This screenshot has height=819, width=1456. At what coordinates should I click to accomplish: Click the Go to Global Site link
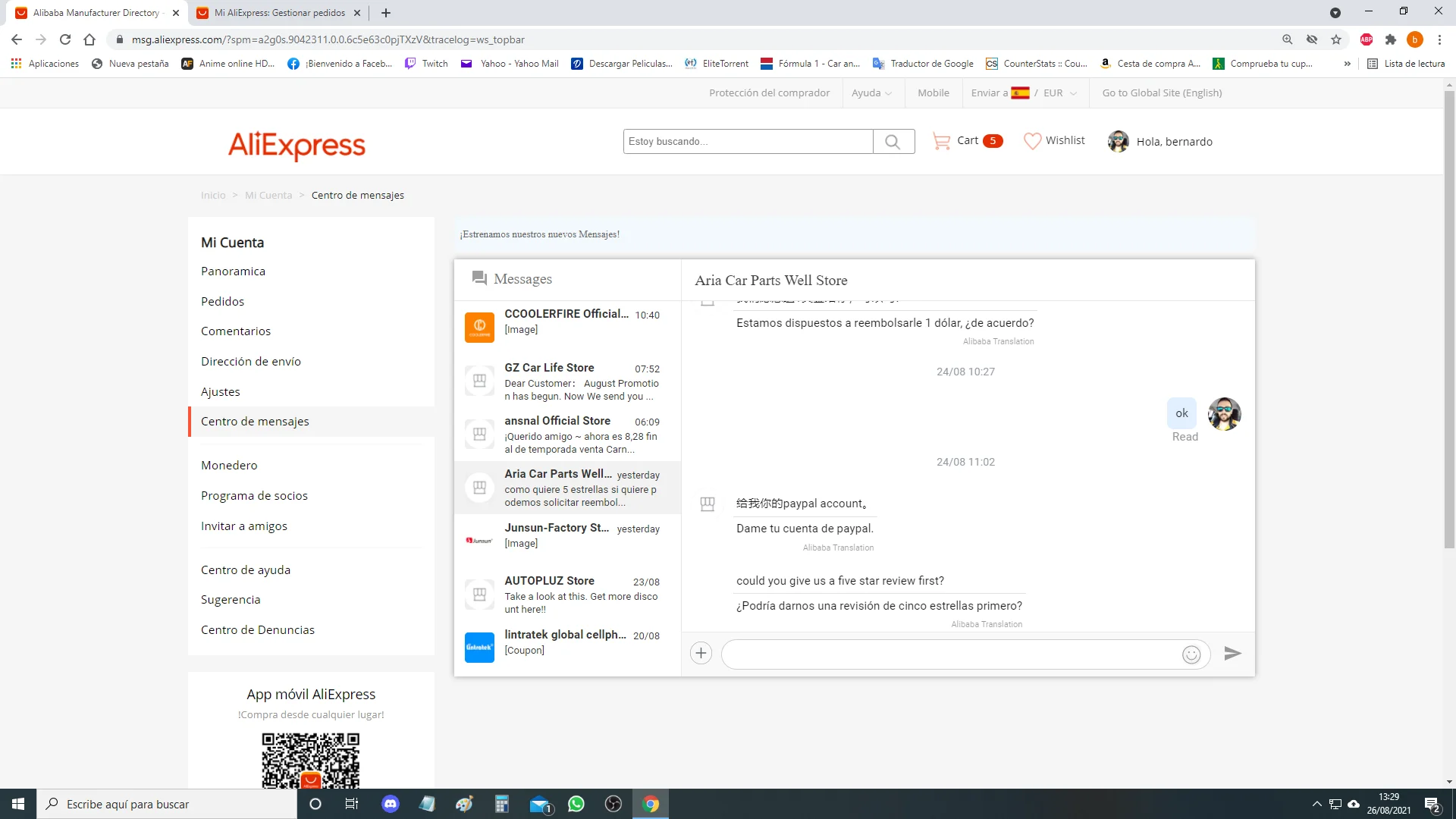(x=1162, y=93)
